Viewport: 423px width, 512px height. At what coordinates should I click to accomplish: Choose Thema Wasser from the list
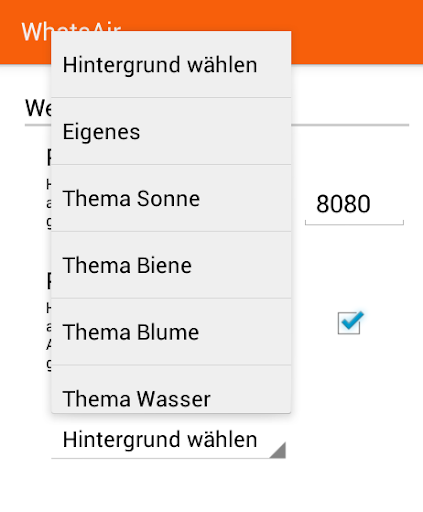(x=171, y=389)
